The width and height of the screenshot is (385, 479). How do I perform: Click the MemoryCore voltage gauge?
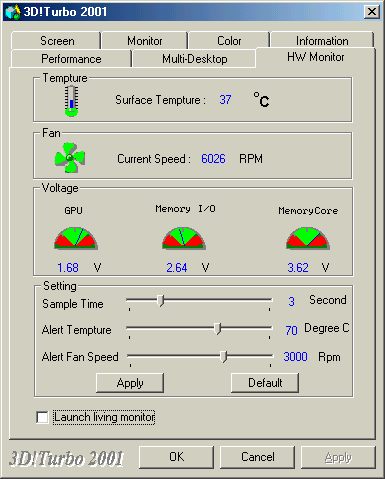click(308, 238)
